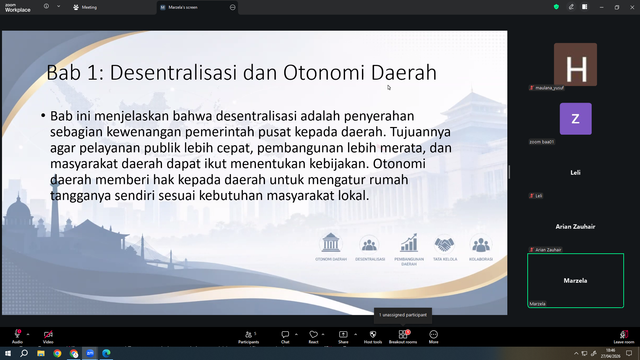Open the Chat panel

[x=285, y=337]
